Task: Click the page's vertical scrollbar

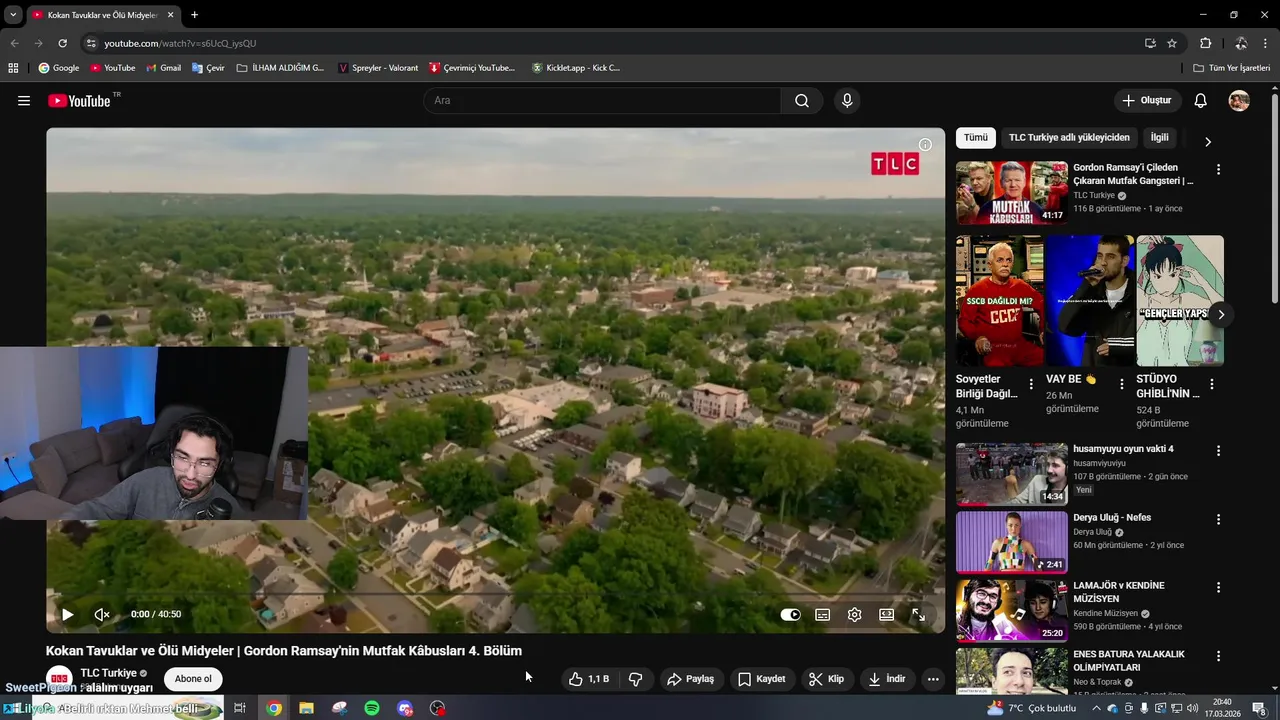Action: (1274, 198)
